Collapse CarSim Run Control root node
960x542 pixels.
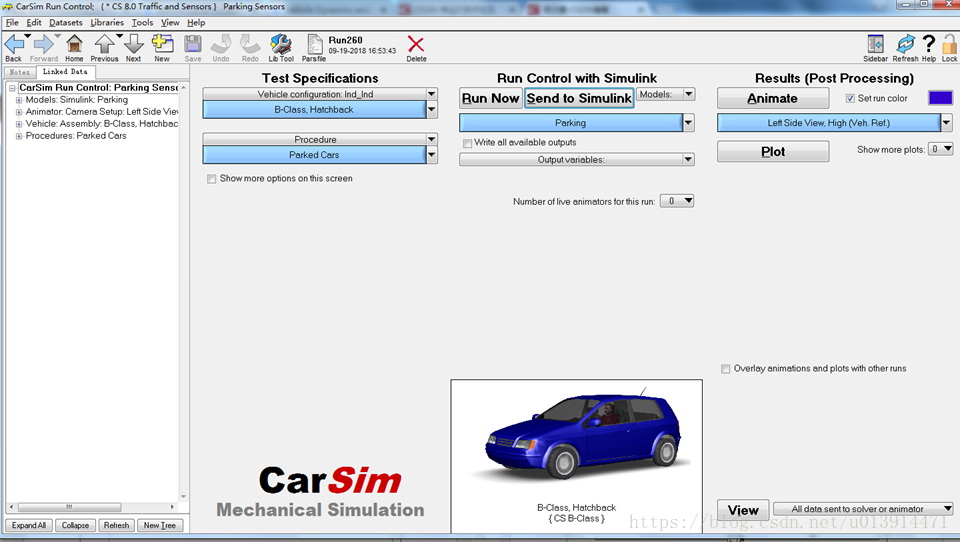tap(12, 88)
